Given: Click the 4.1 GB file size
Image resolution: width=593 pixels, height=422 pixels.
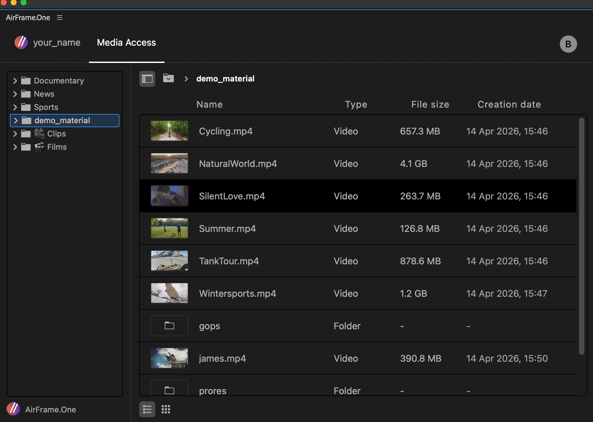Looking at the screenshot, I should click(x=413, y=164).
